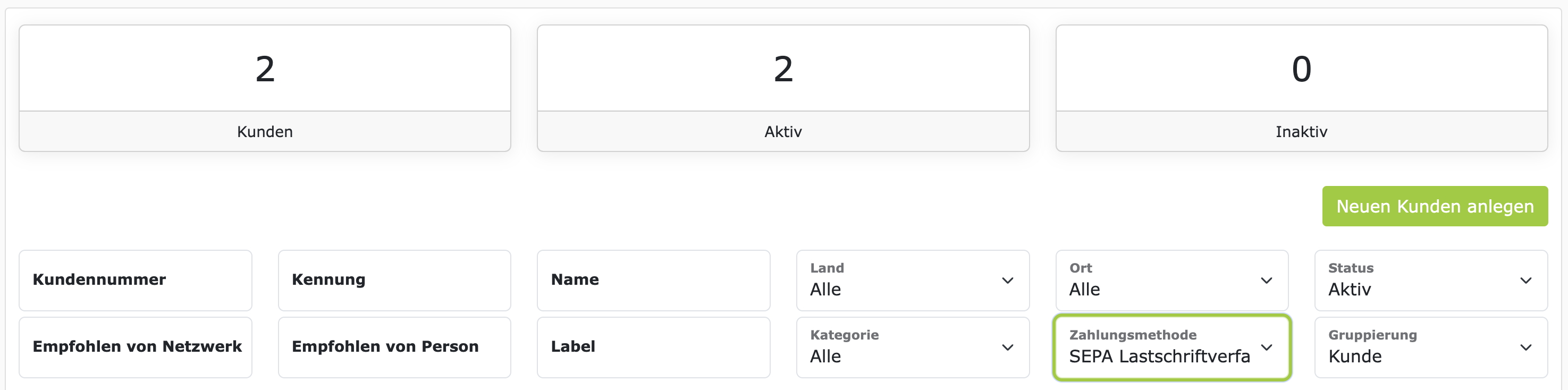The height and width of the screenshot is (390, 1568).
Task: Click the Kundennummer input field
Action: 135,281
